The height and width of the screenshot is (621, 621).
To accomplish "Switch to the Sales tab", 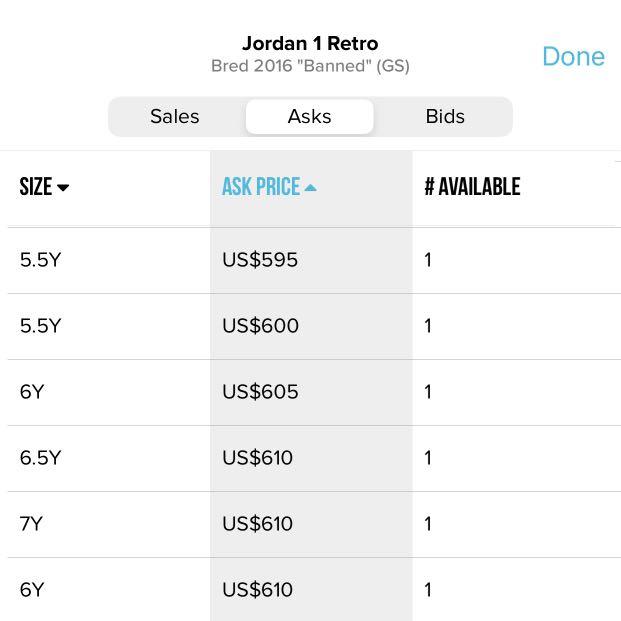I will click(175, 116).
